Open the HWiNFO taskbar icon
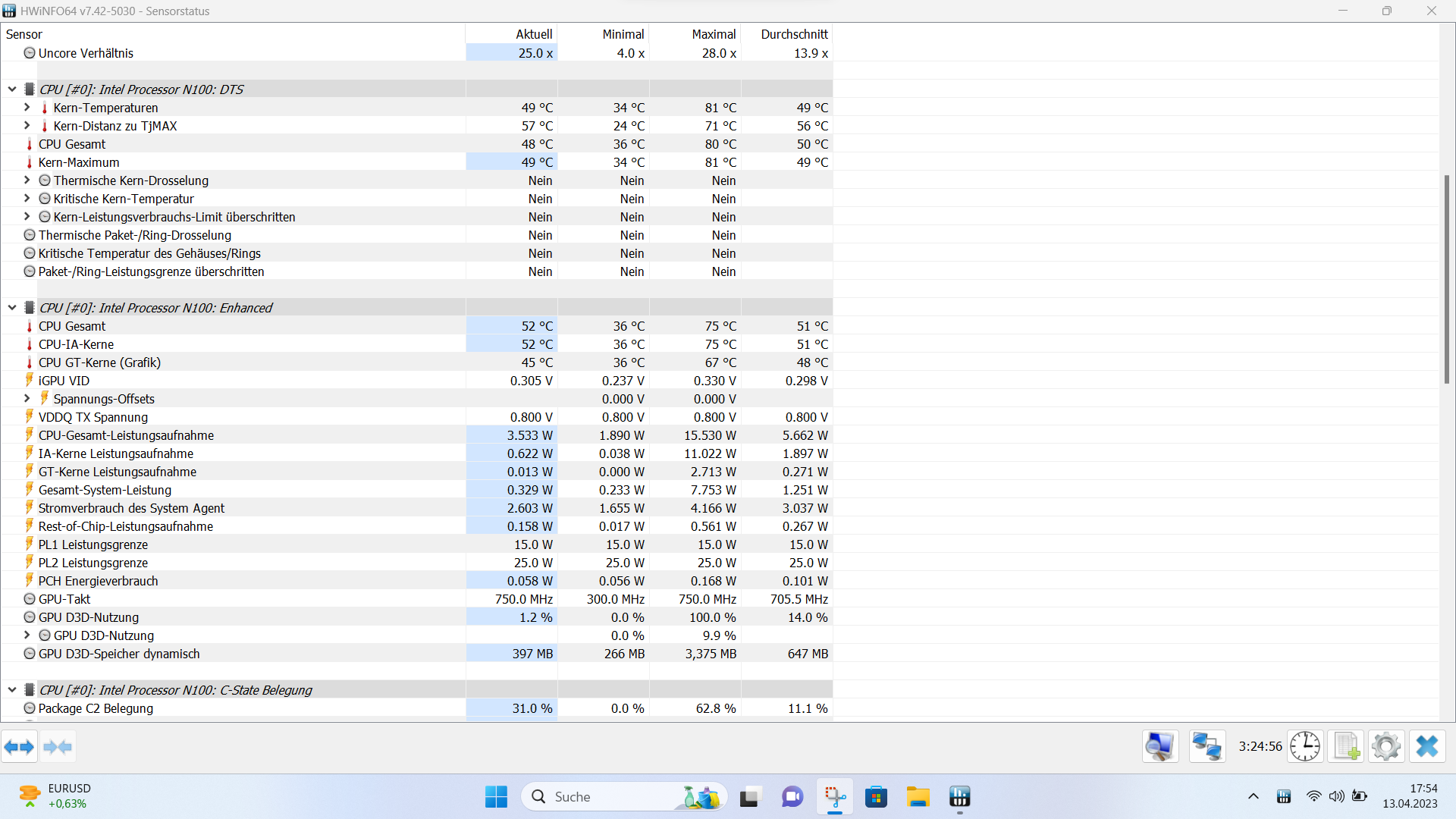1456x819 pixels. point(959,797)
